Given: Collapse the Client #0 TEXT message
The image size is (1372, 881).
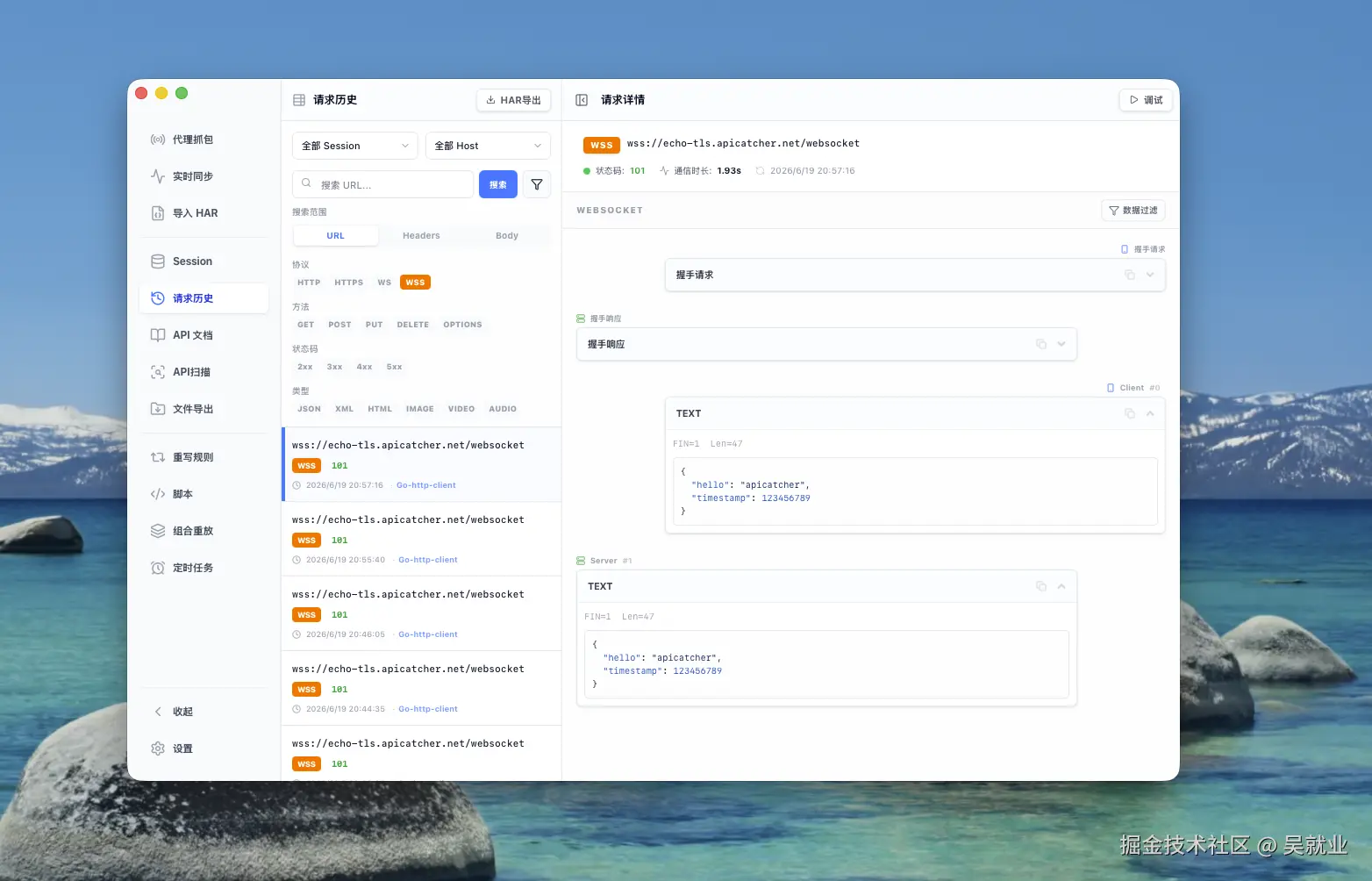Looking at the screenshot, I should pos(1150,413).
